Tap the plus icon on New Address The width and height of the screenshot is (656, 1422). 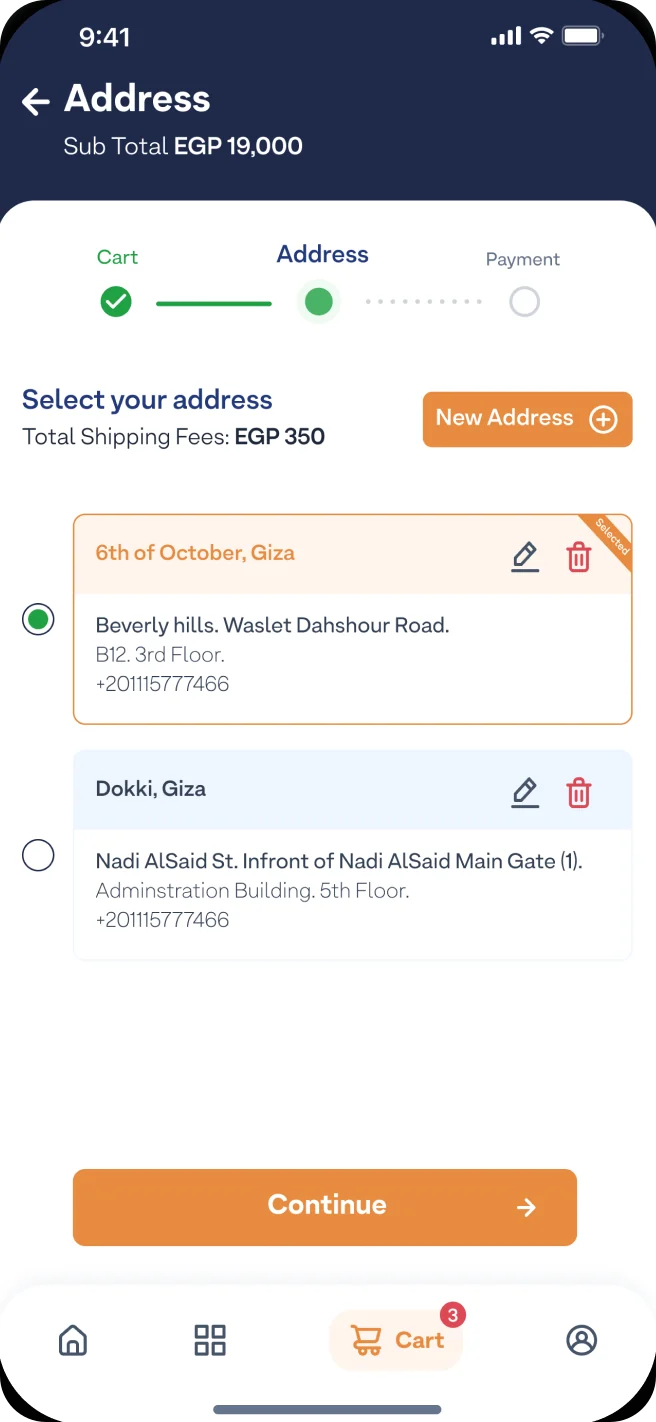point(603,419)
